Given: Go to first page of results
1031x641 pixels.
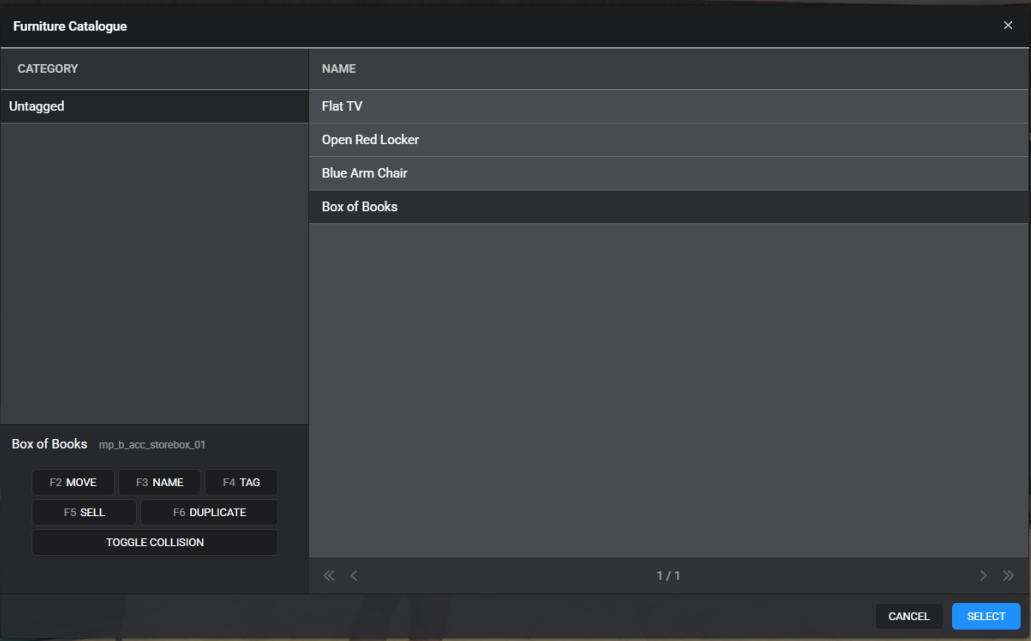Looking at the screenshot, I should coord(329,575).
